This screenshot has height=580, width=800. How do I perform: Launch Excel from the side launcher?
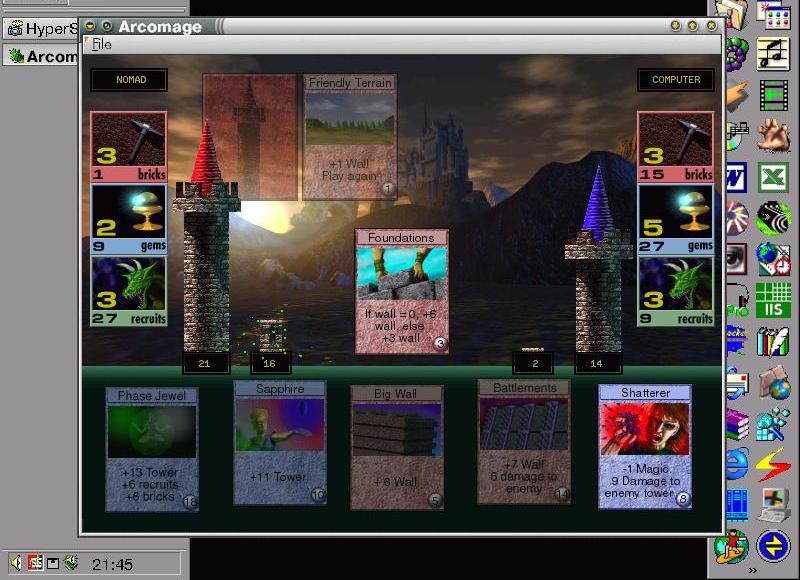tap(773, 177)
